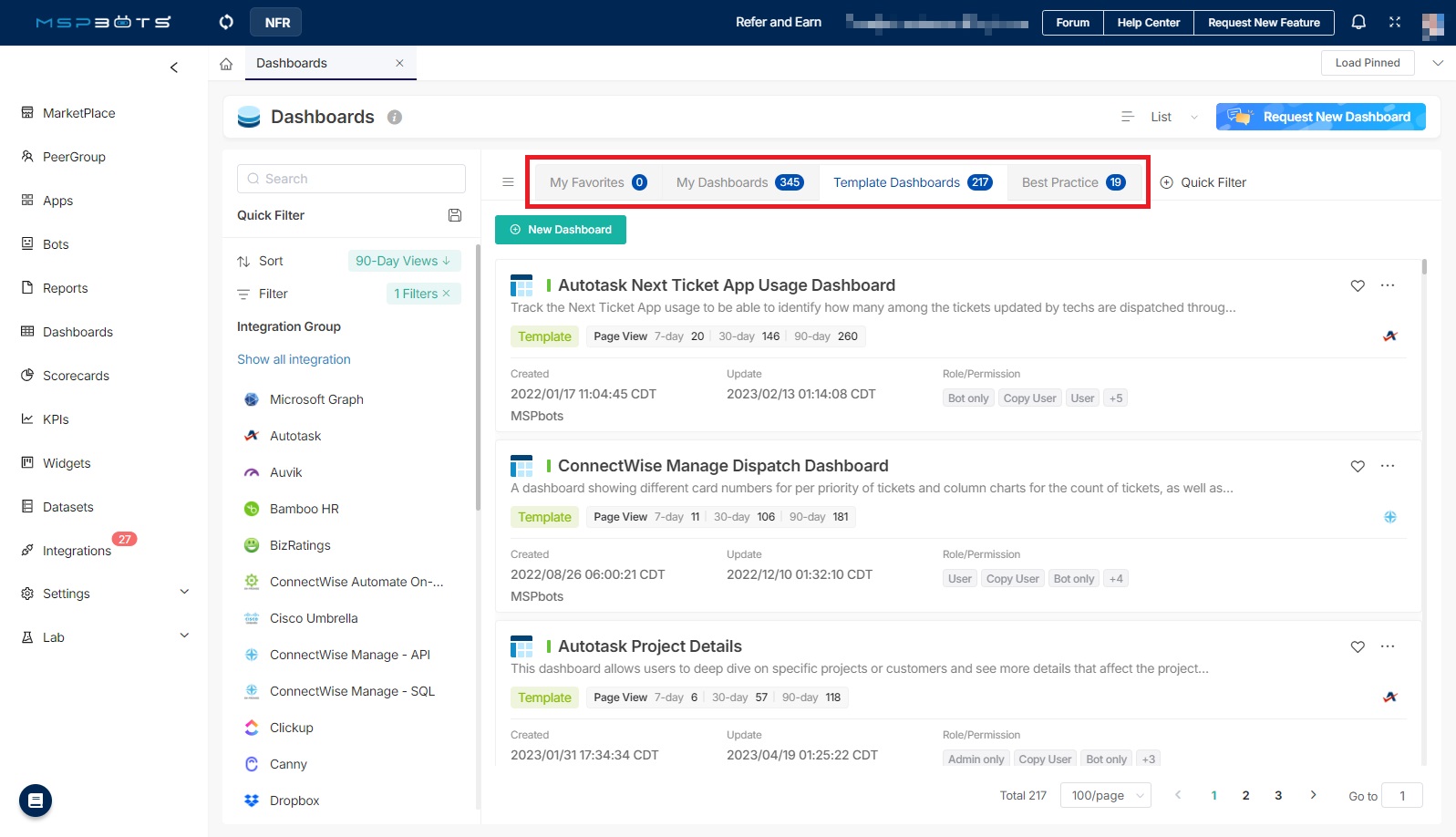Toggle the filter panel hamburger icon
The image size is (1456, 837).
pos(509,182)
